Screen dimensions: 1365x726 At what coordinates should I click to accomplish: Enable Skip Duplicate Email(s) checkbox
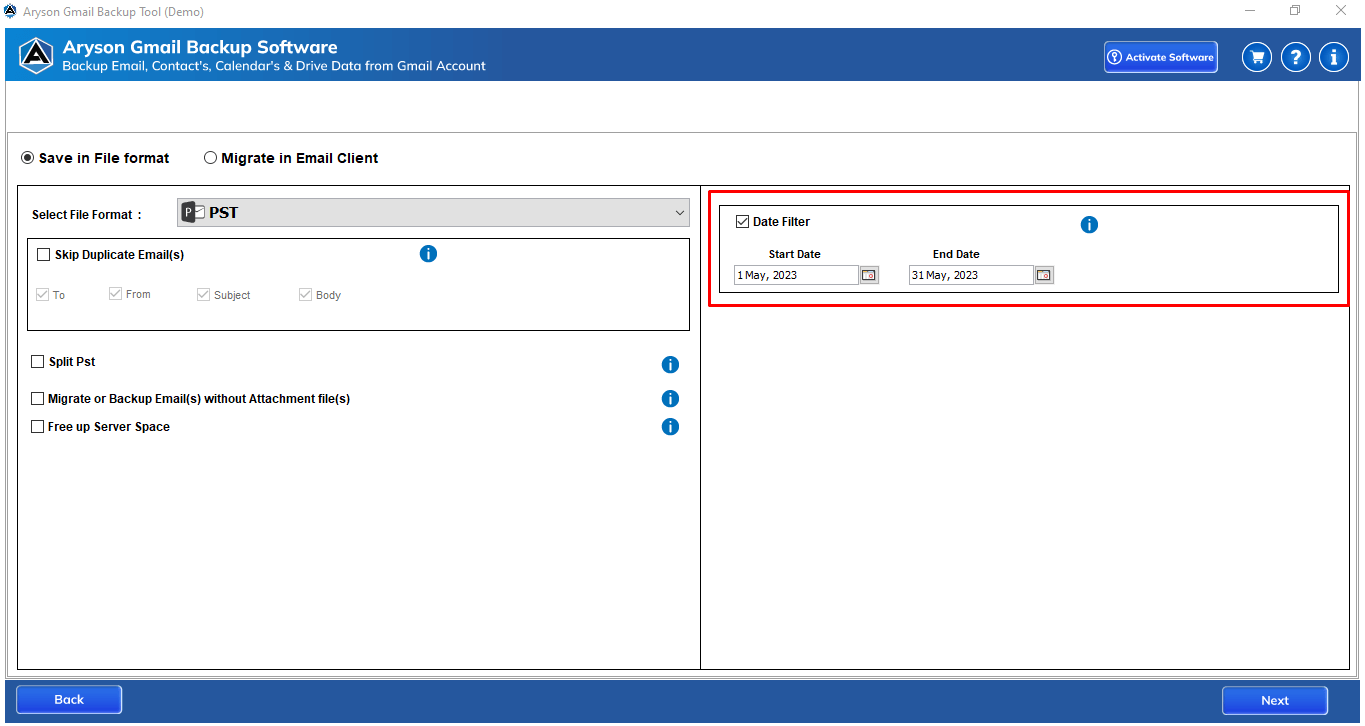pos(44,255)
